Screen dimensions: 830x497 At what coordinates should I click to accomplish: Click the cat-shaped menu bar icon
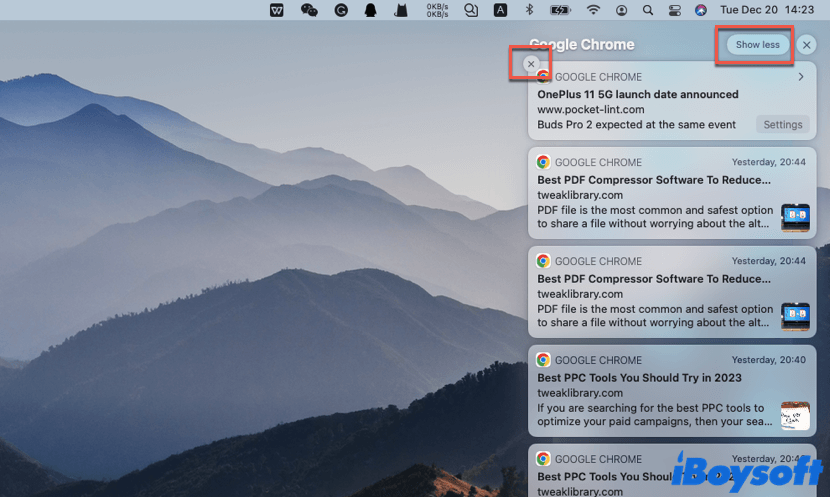tap(401, 10)
